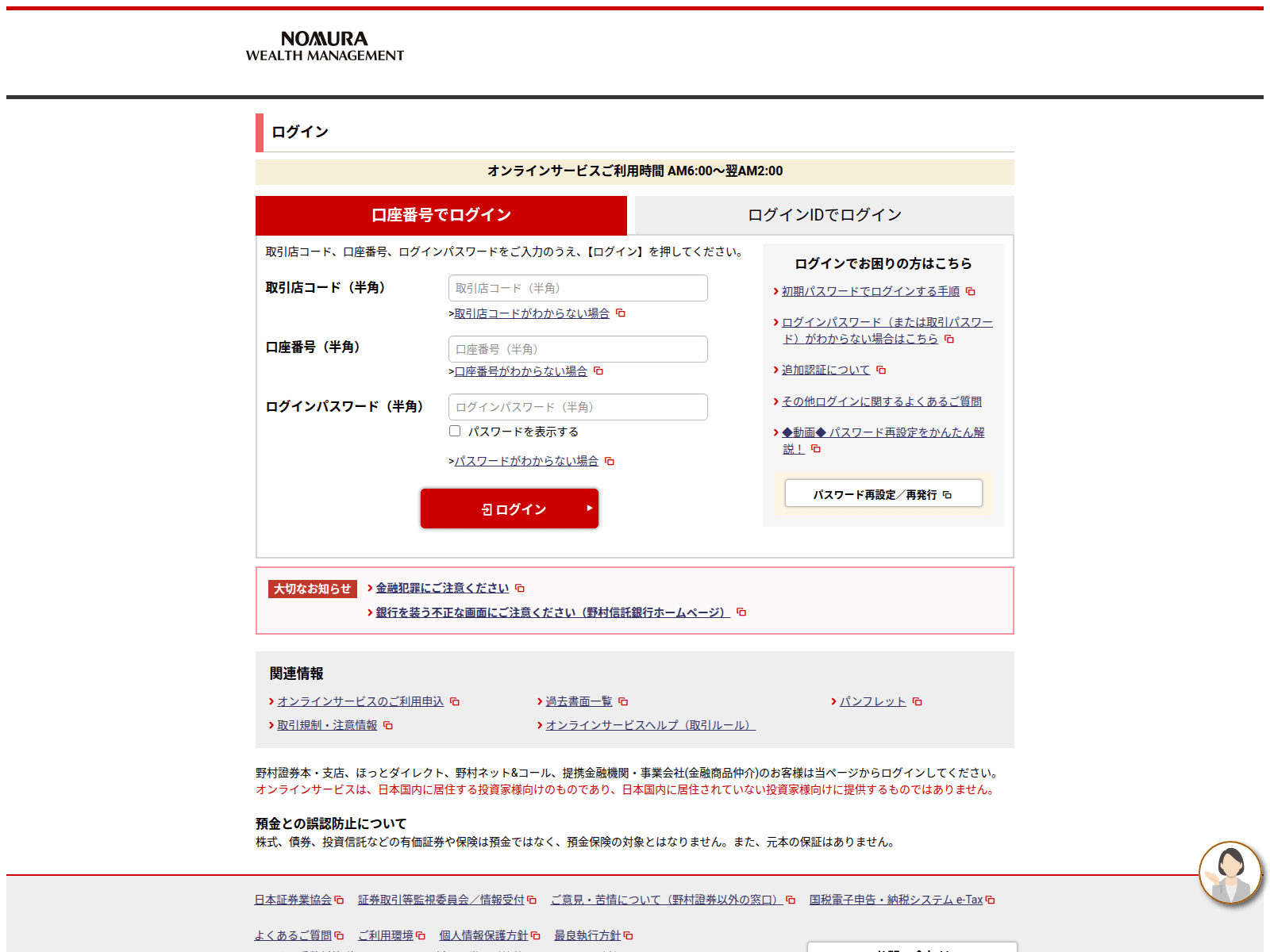Viewport: 1270px width, 952px height.
Task: Click external-link icon after よくあるご質問
Action: pos(340,936)
